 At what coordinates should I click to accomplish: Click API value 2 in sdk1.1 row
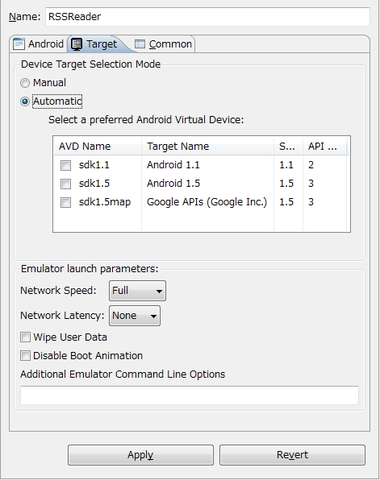pyautogui.click(x=311, y=165)
